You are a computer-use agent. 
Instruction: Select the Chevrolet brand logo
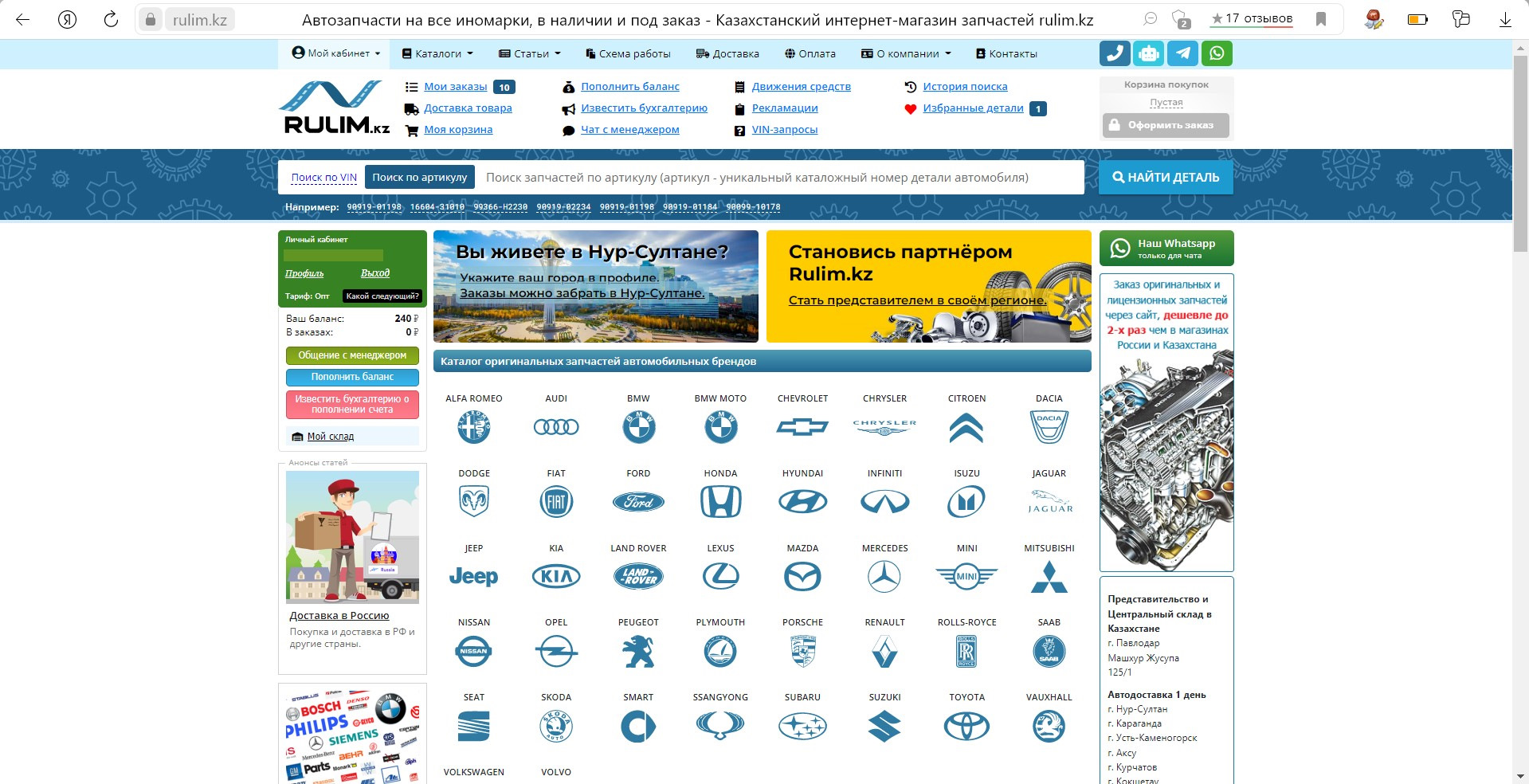coord(802,428)
